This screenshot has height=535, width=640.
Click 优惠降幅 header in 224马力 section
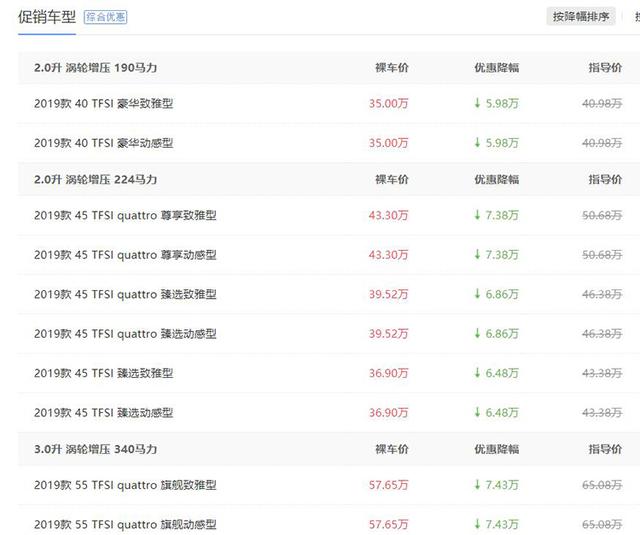tap(496, 180)
